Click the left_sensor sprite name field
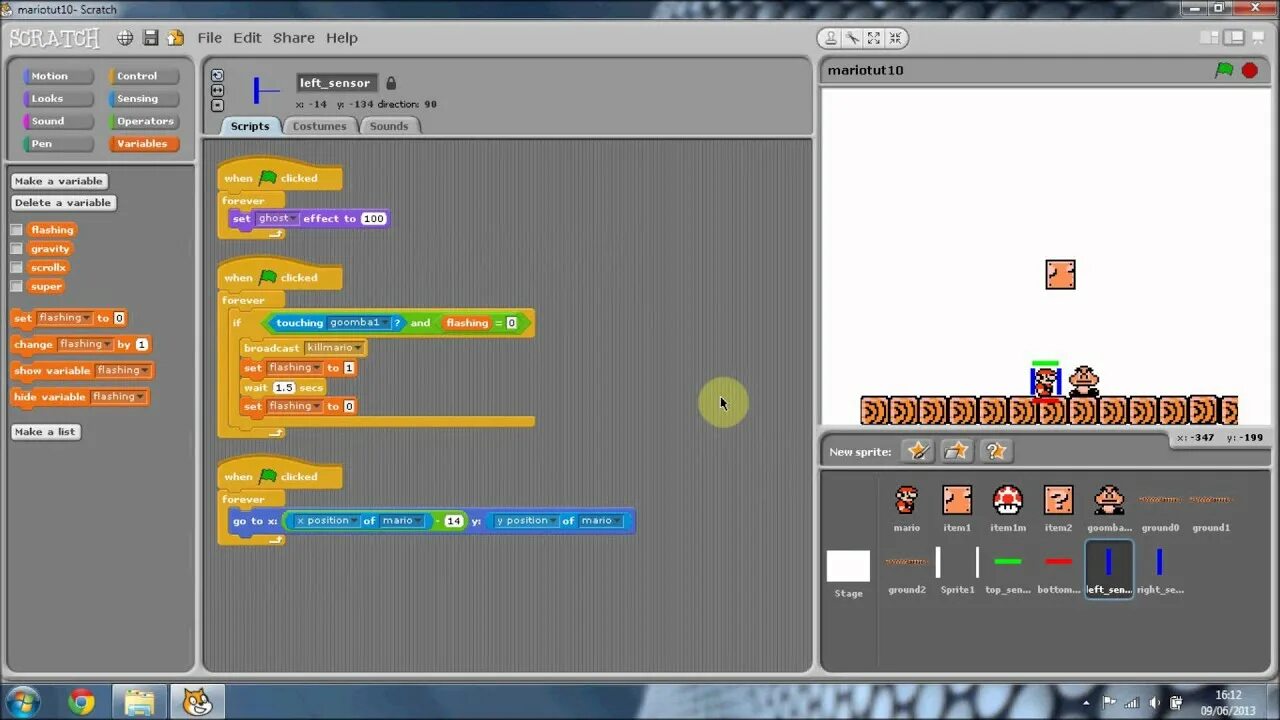 click(337, 83)
